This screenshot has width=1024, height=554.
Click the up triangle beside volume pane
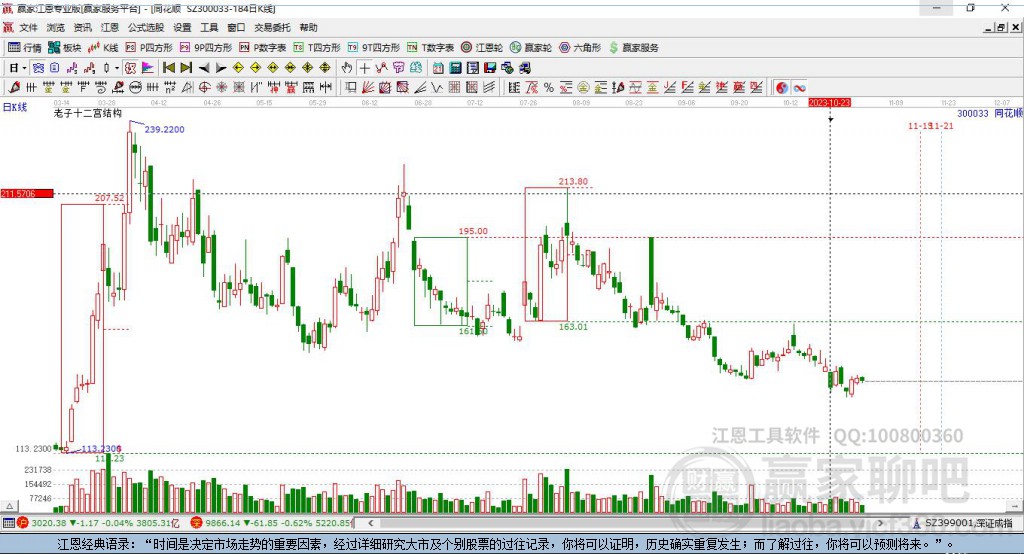click(x=9, y=506)
